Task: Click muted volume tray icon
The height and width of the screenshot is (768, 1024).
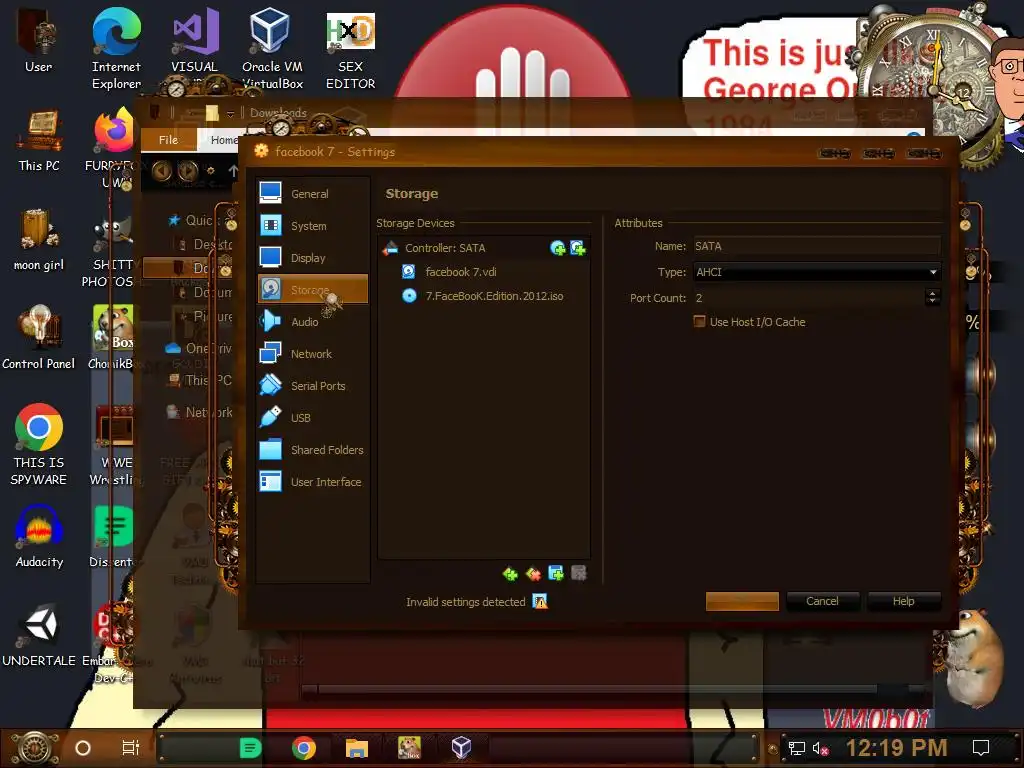Action: (x=820, y=748)
